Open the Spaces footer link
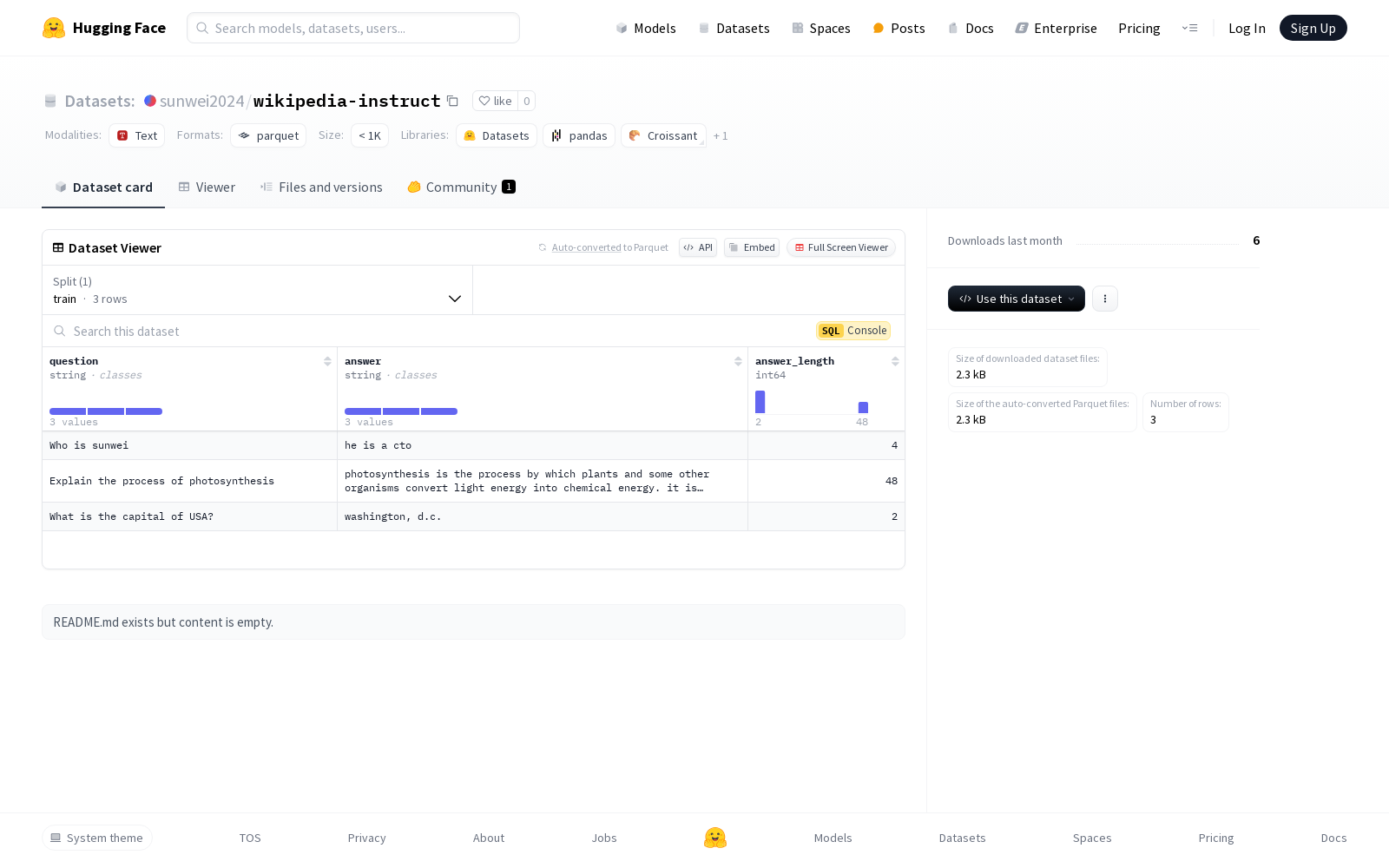 tap(1092, 838)
